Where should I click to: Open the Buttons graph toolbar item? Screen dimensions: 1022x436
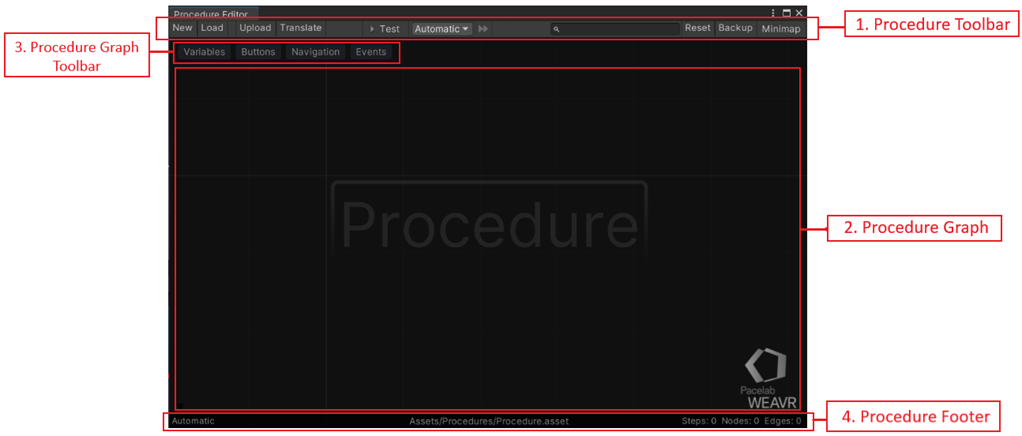pos(258,52)
